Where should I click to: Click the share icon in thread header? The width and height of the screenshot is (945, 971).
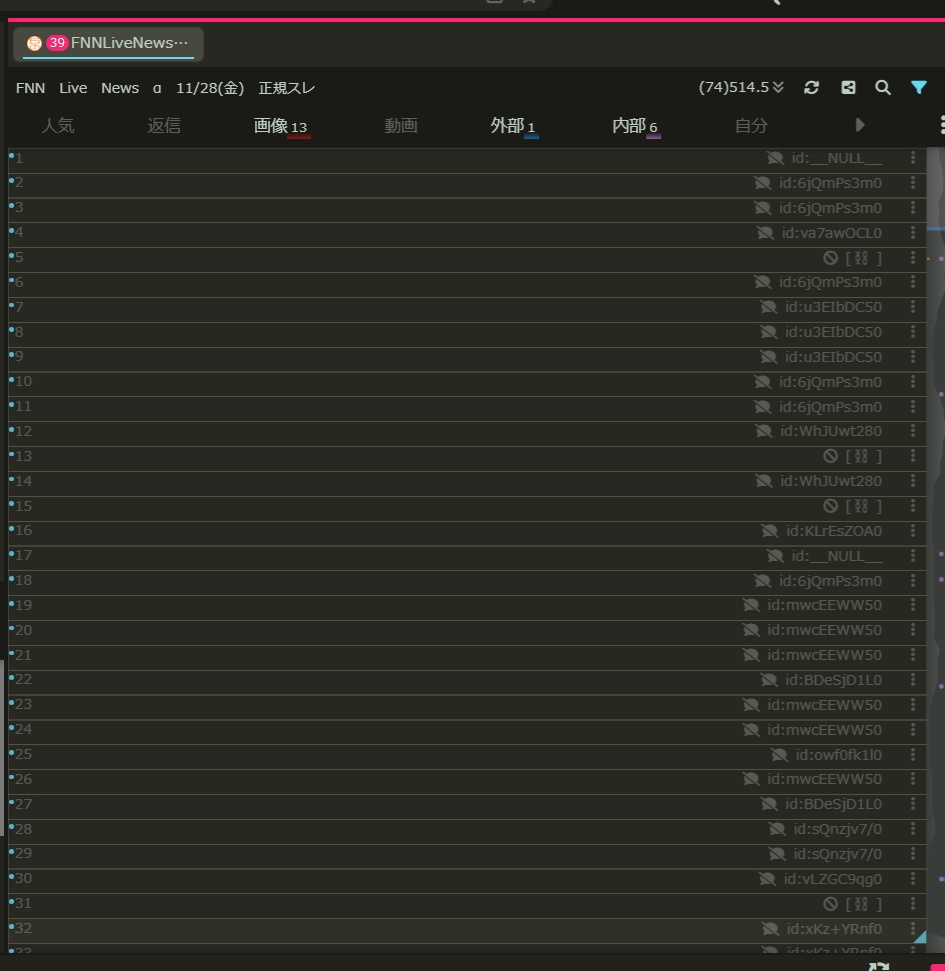click(848, 88)
